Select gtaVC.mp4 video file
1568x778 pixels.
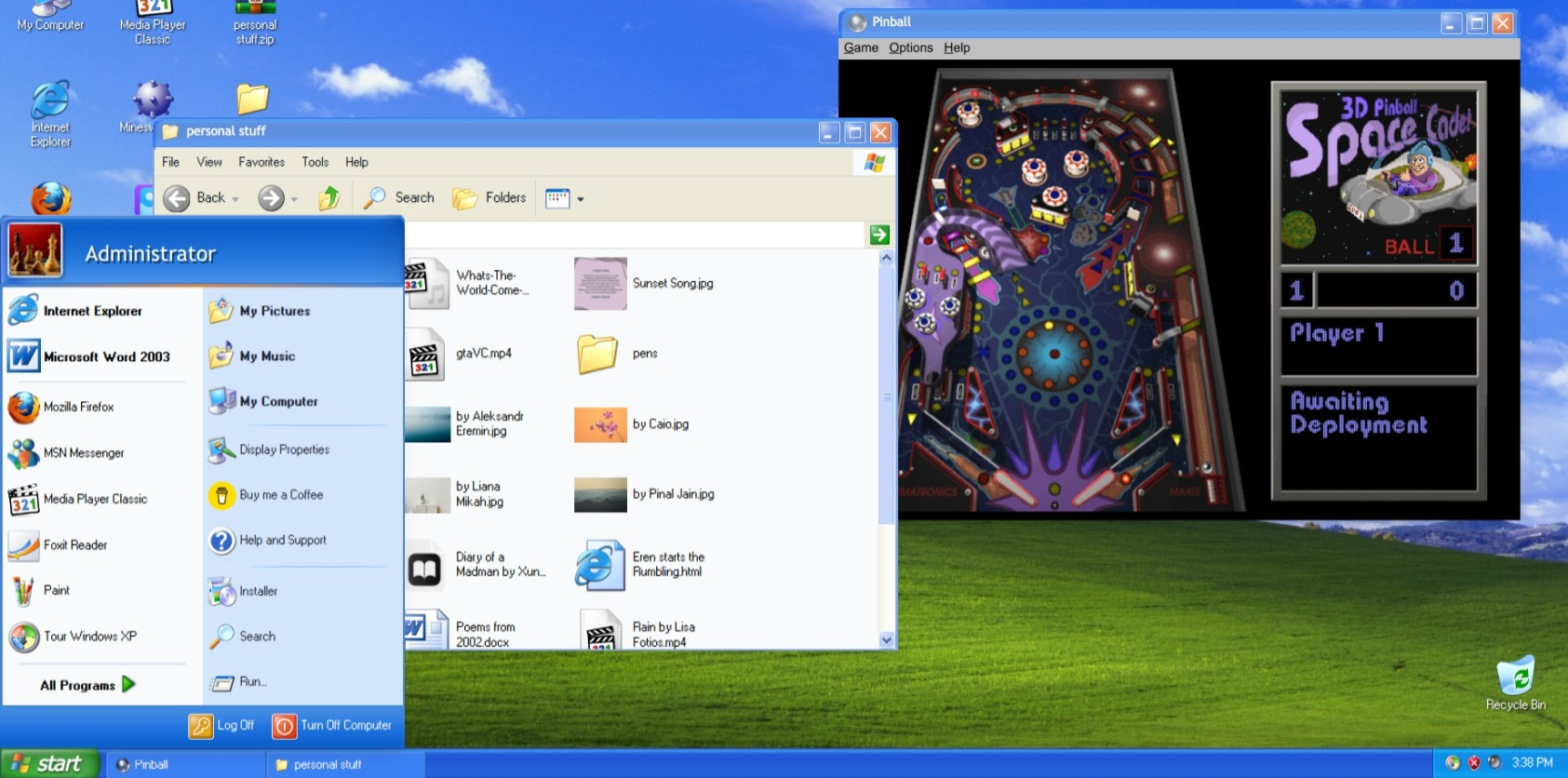460,354
